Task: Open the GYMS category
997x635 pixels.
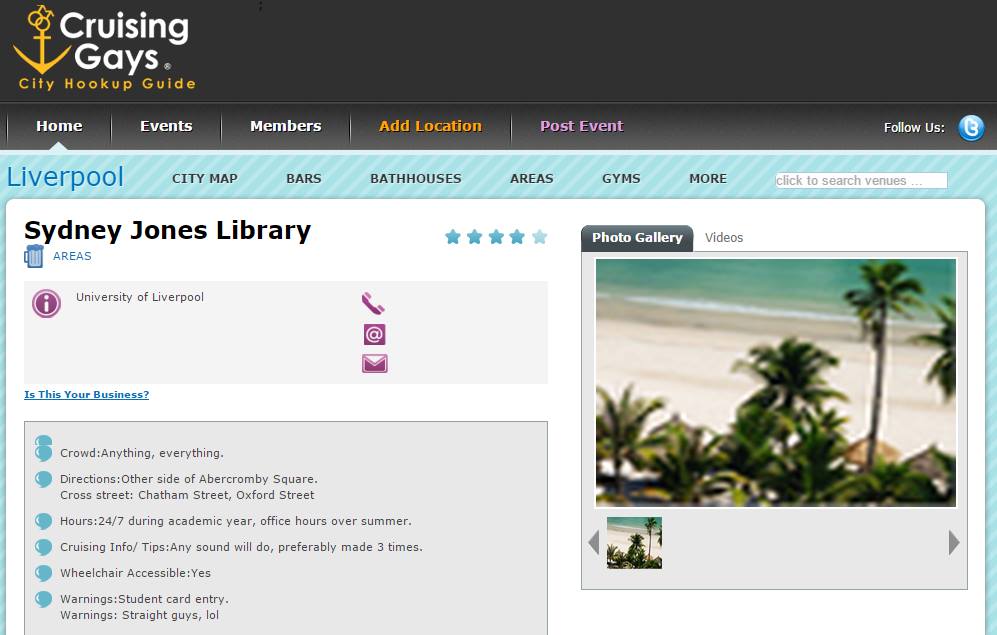Action: 621,179
